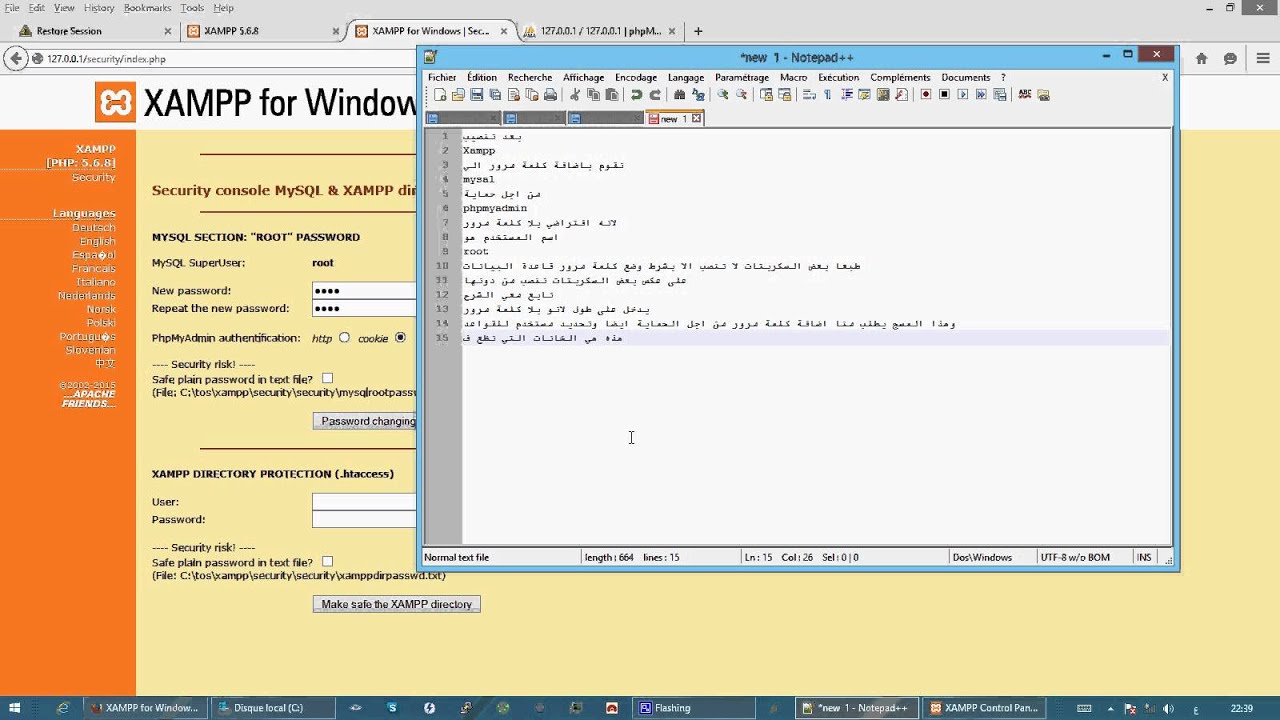Click Make safe the XAMPP directory button
The width and height of the screenshot is (1280, 720).
(x=396, y=604)
